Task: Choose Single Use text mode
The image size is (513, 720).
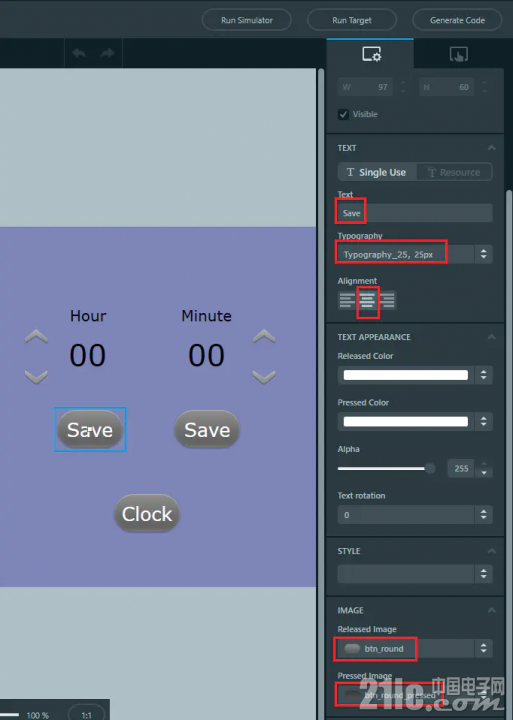Action: pyautogui.click(x=377, y=172)
